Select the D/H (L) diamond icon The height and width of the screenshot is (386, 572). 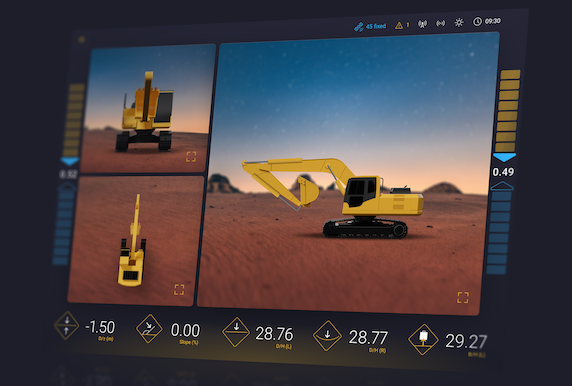[236, 332]
